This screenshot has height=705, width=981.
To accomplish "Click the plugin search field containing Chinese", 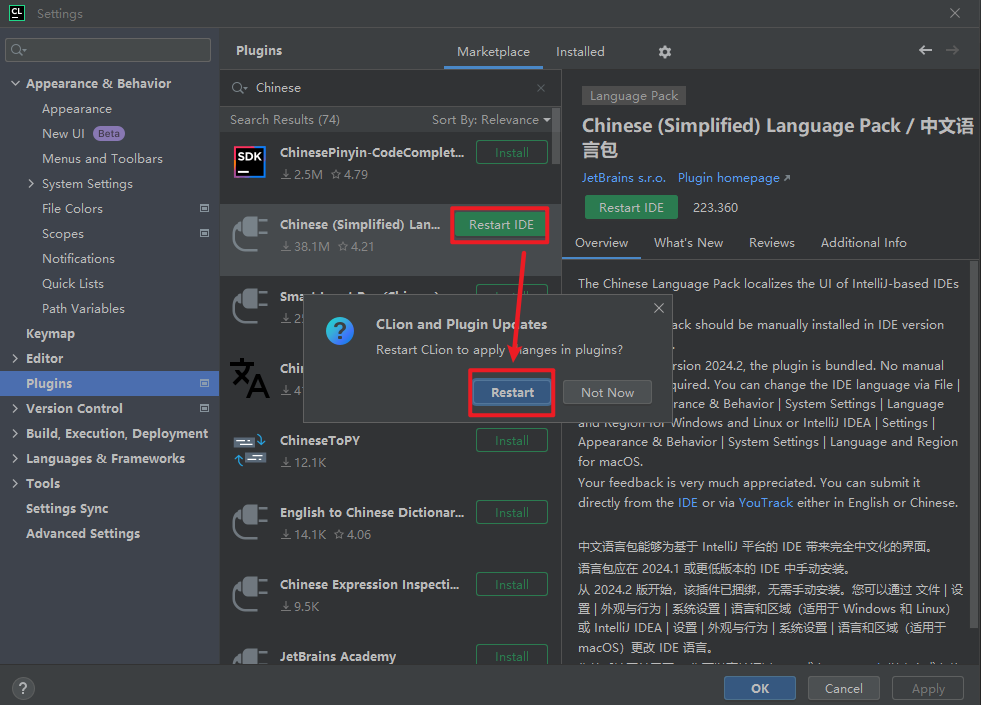I will pos(388,88).
